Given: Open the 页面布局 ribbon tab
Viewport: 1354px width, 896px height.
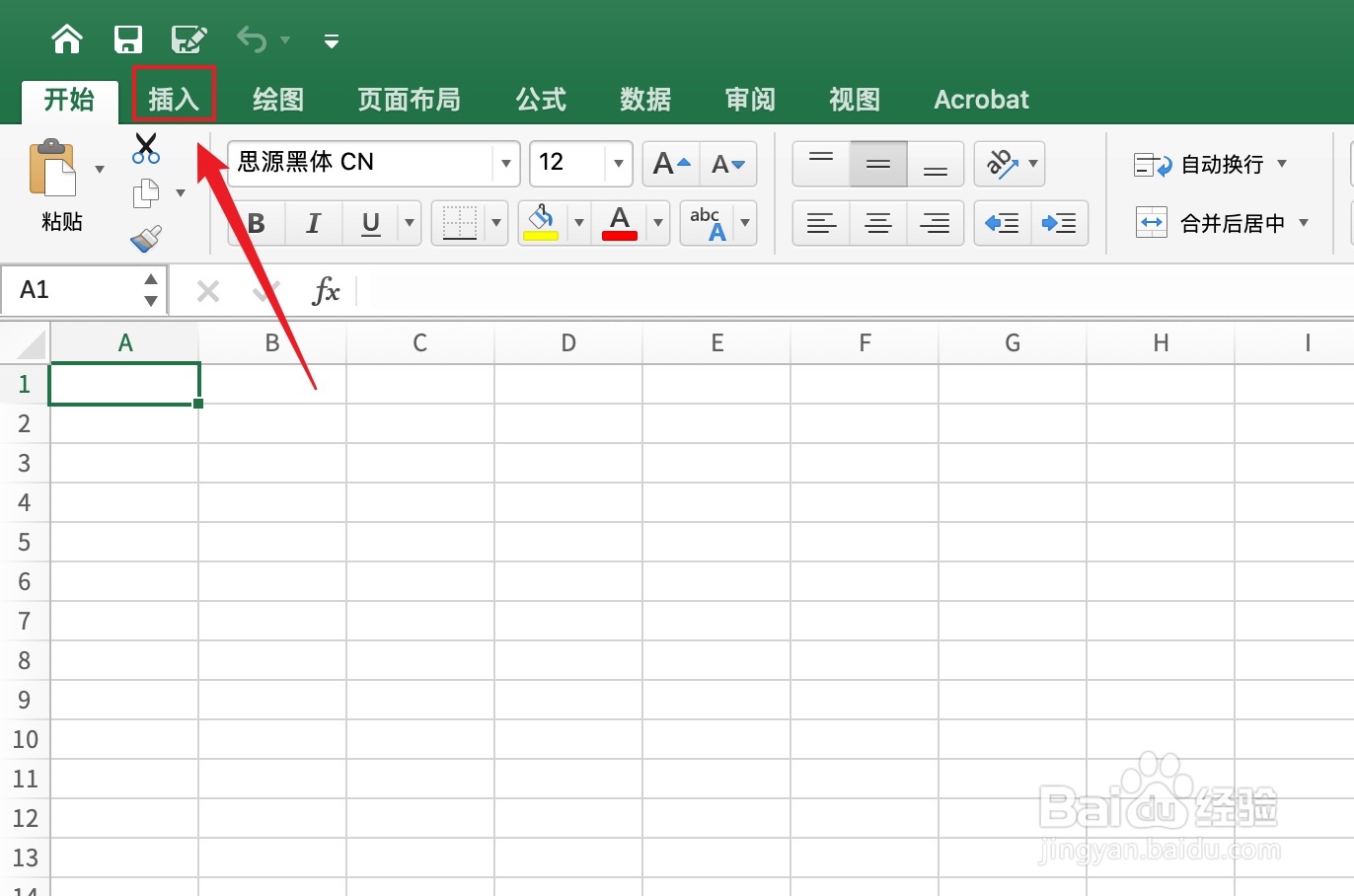Looking at the screenshot, I should 409,100.
